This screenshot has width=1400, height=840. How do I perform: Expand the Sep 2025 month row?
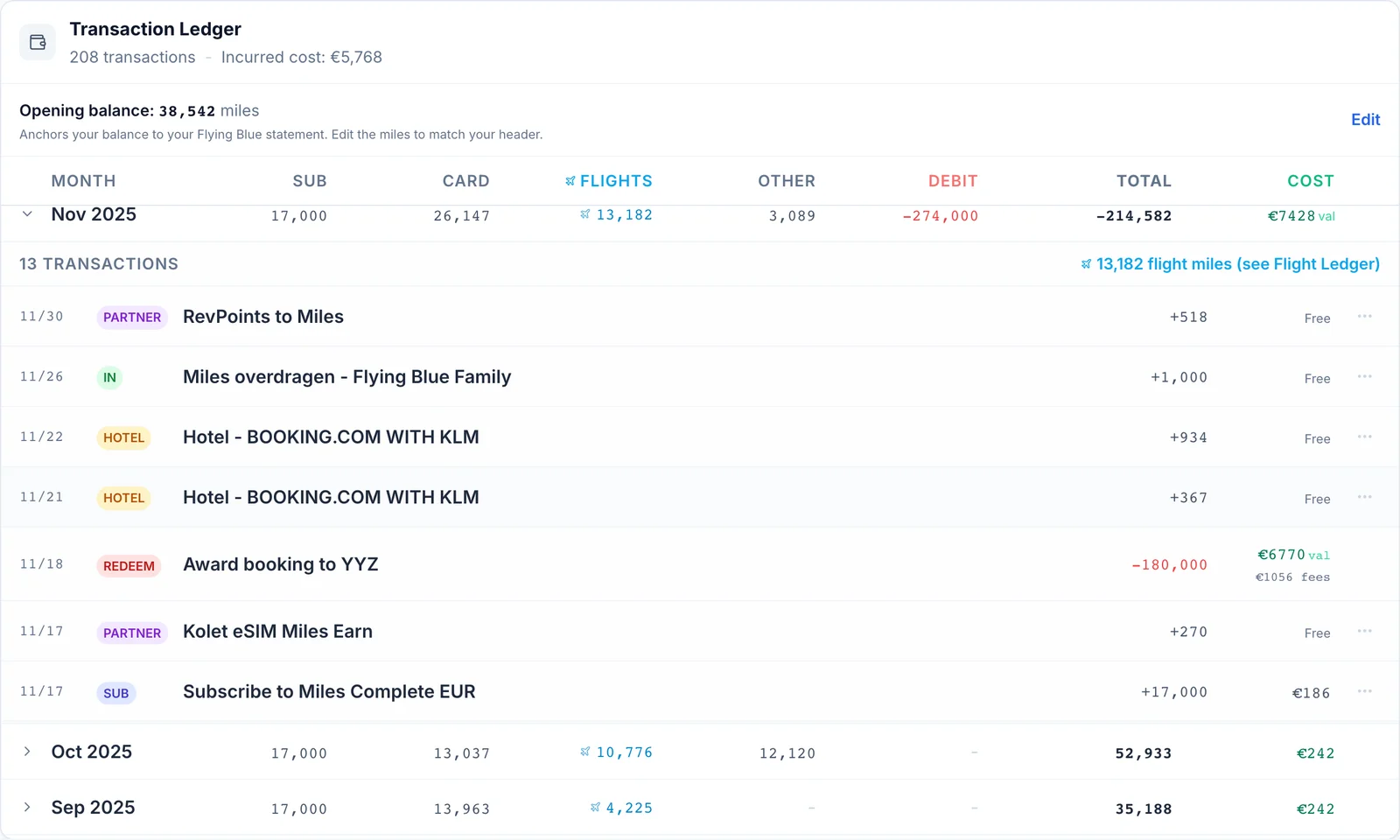click(27, 808)
